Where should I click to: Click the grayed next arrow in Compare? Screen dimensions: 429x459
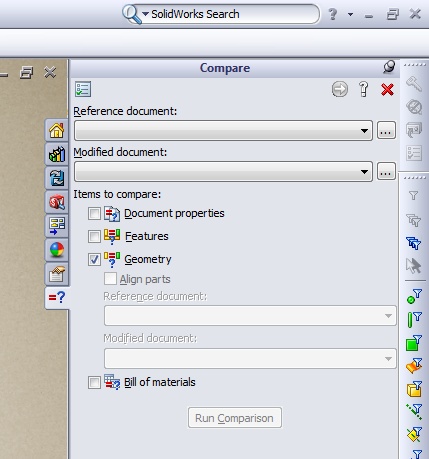340,89
